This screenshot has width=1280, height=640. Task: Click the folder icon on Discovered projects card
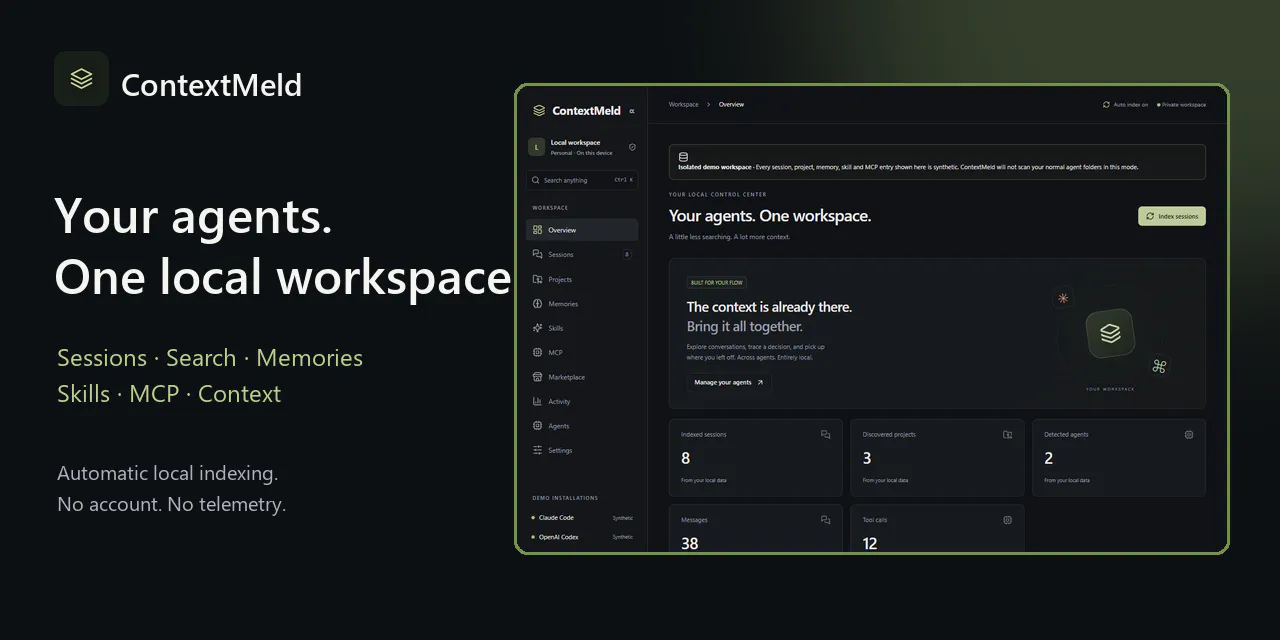pyautogui.click(x=1007, y=435)
